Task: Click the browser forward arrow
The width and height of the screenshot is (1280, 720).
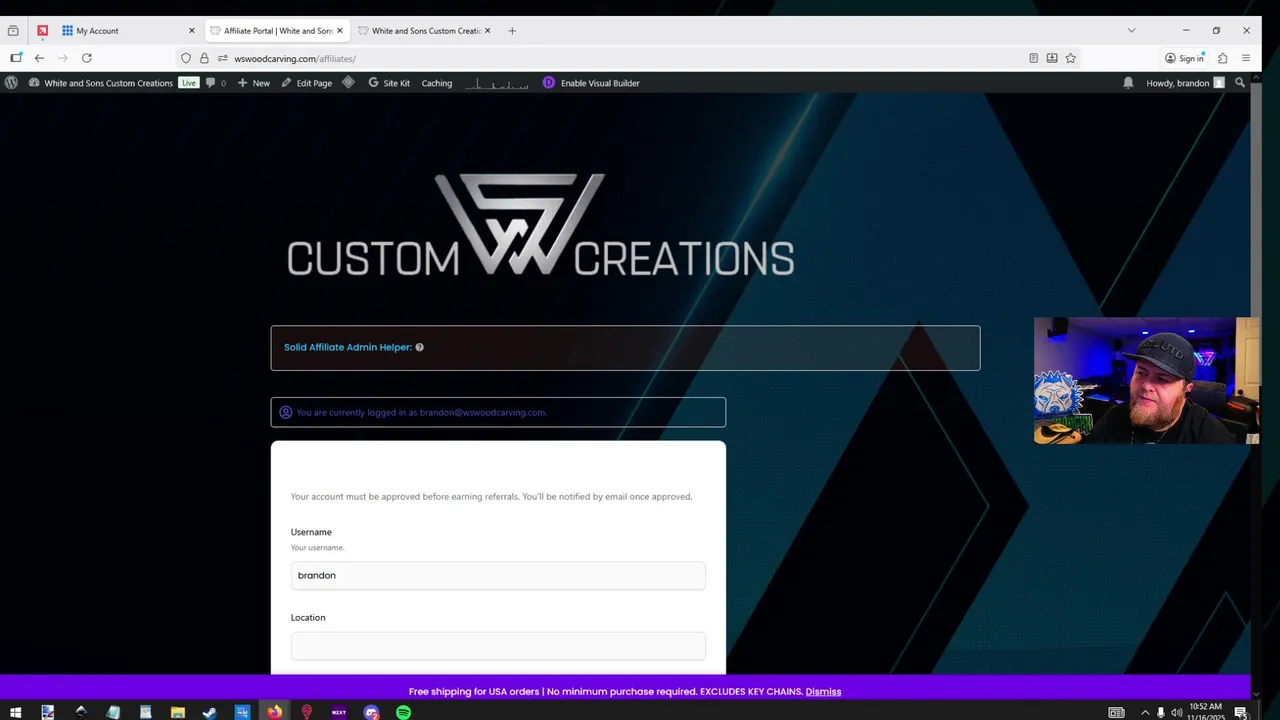Action: (x=63, y=58)
